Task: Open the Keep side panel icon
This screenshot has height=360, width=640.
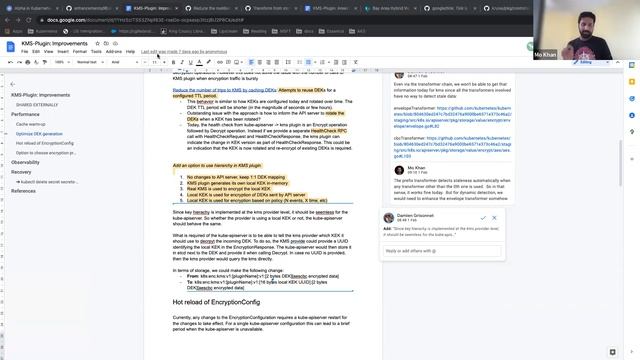Action: click(x=632, y=82)
